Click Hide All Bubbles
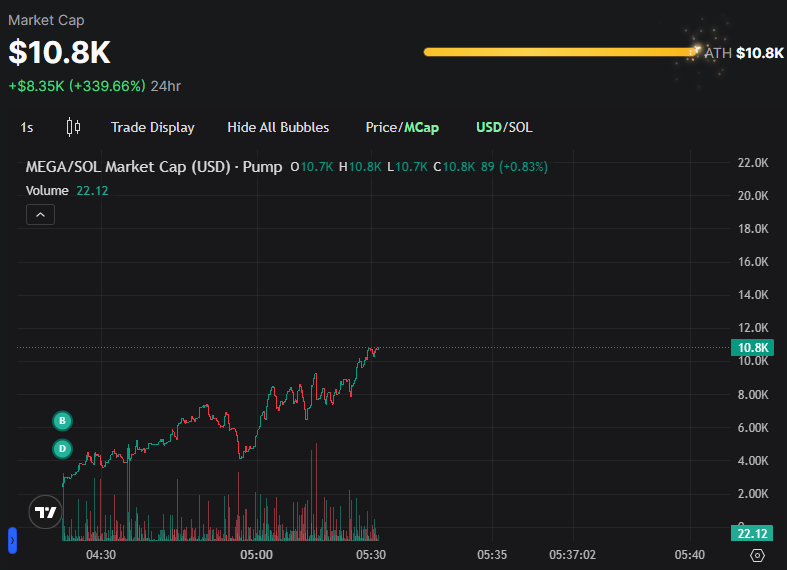The image size is (787, 570). (x=278, y=127)
